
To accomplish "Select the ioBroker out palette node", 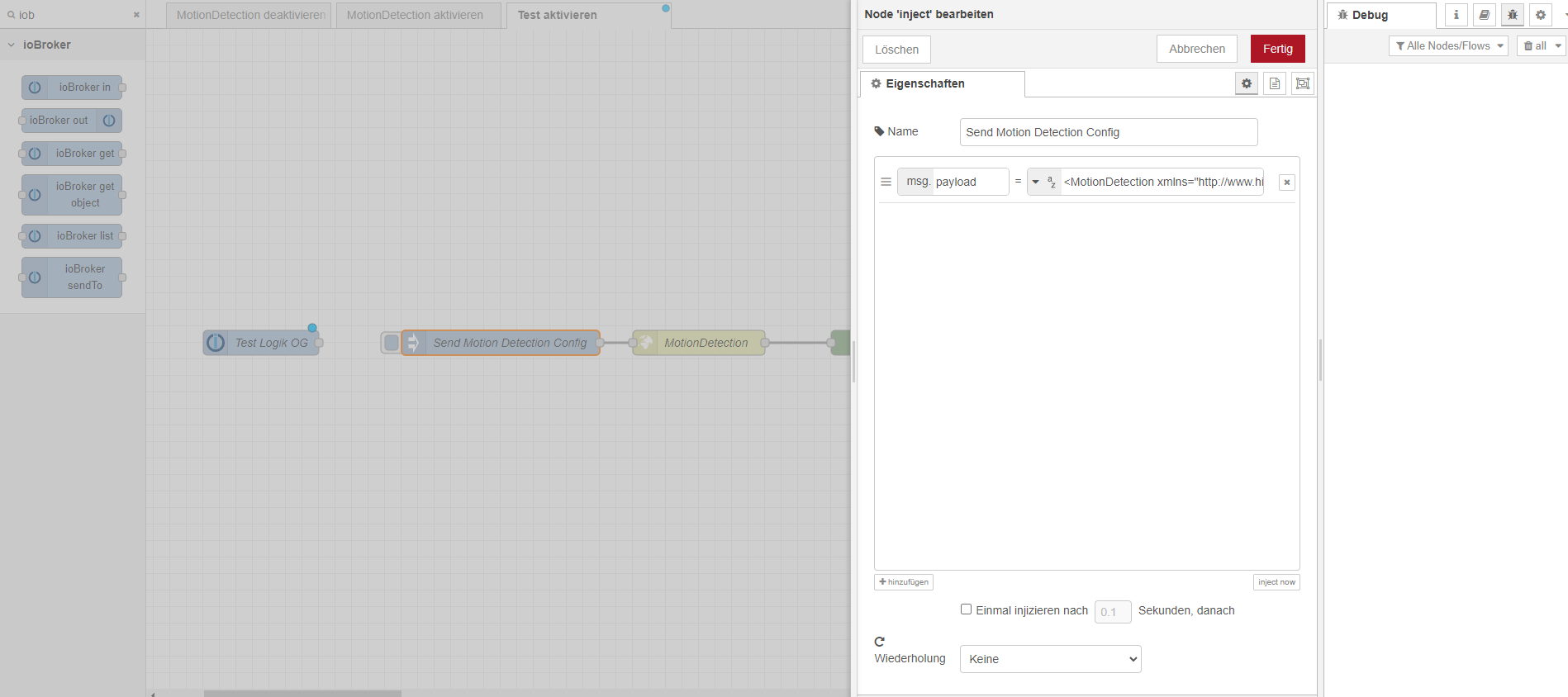I will tap(72, 121).
